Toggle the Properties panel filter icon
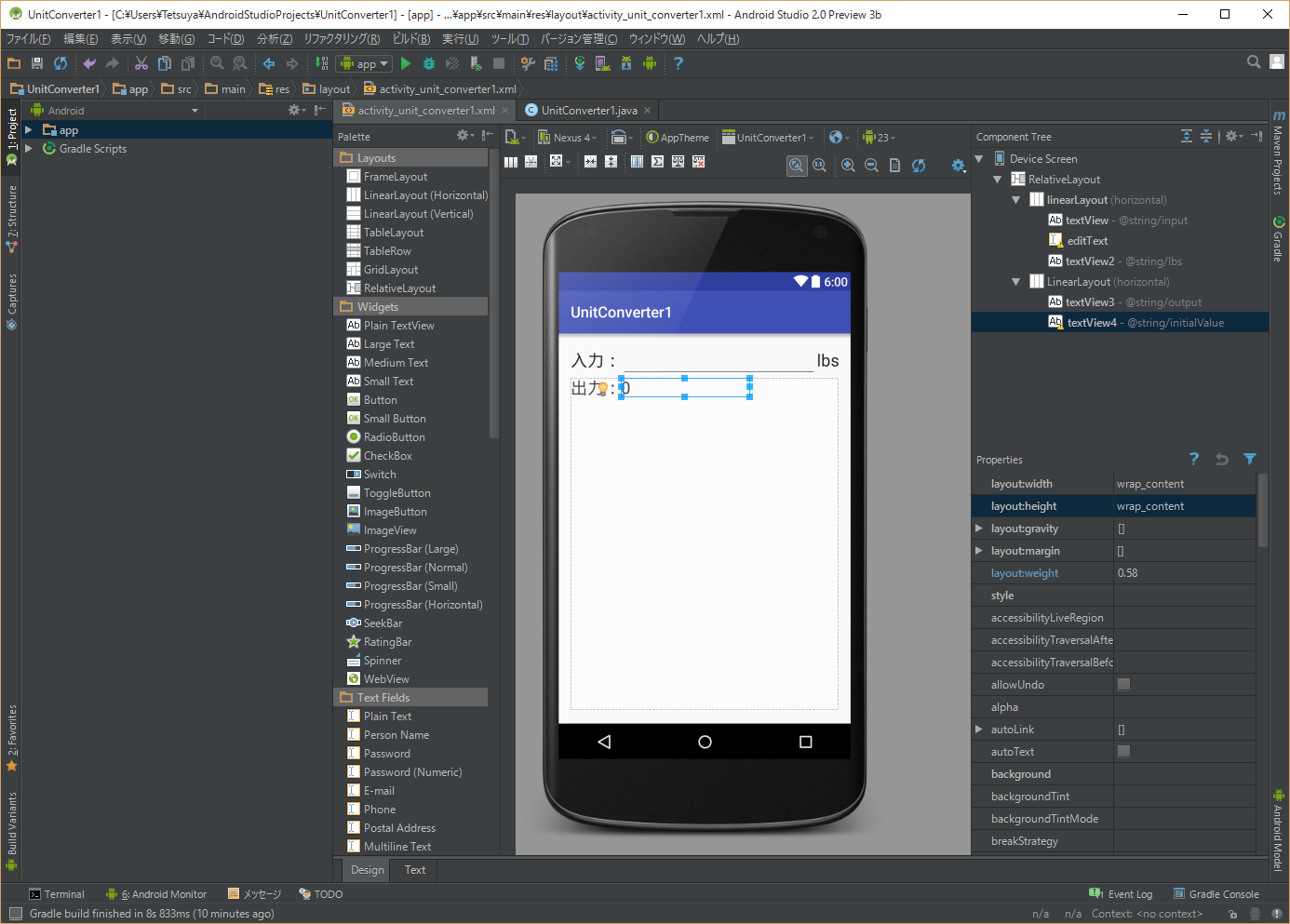Image resolution: width=1290 pixels, height=924 pixels. coord(1250,459)
